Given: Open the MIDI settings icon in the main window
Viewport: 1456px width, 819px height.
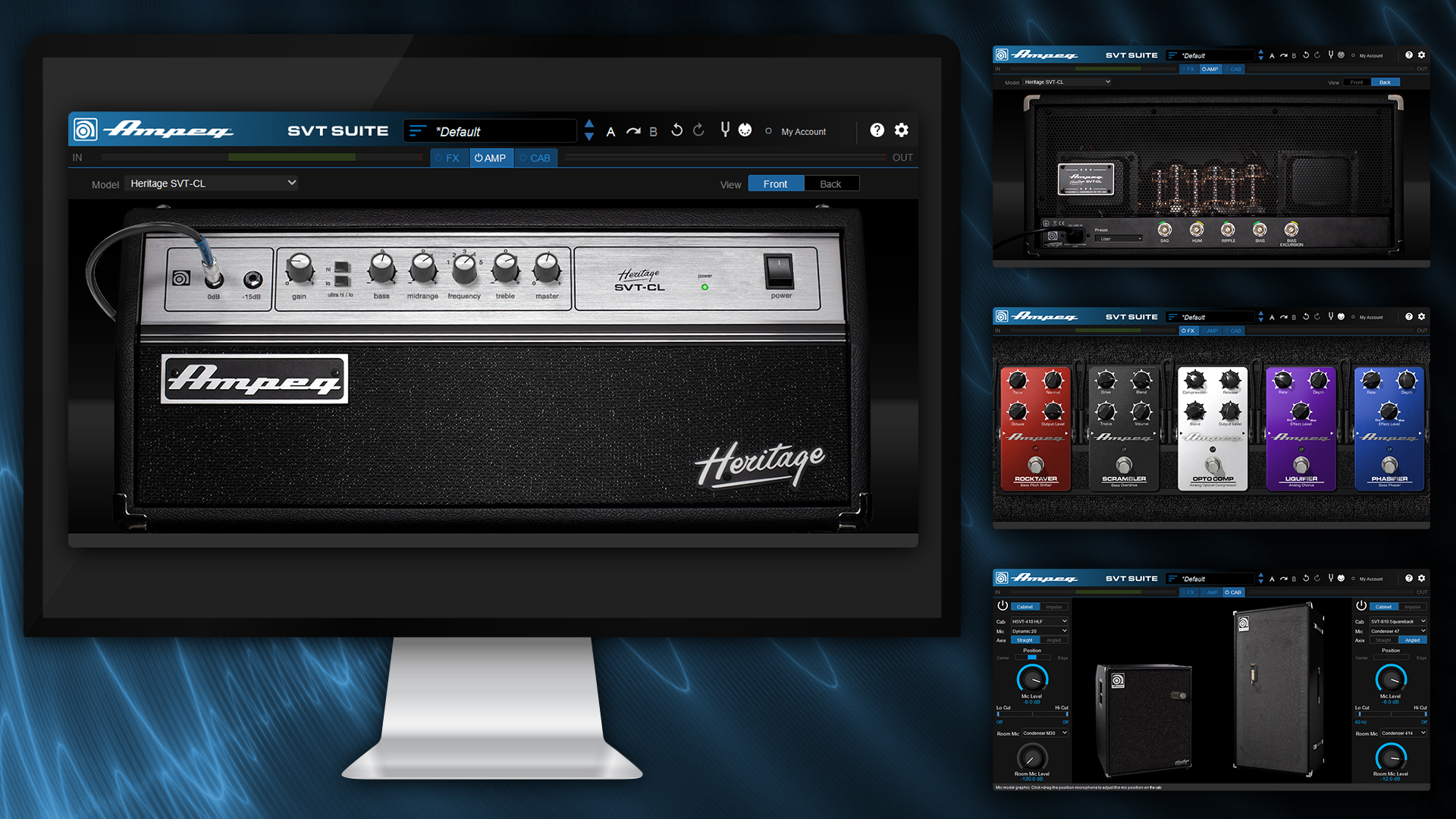Looking at the screenshot, I should point(745,130).
